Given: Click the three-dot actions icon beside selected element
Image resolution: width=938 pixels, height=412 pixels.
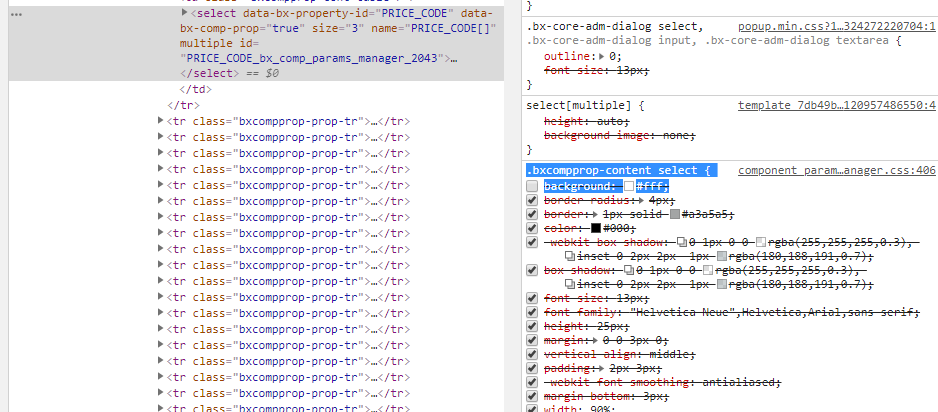Looking at the screenshot, I should (17, 14).
